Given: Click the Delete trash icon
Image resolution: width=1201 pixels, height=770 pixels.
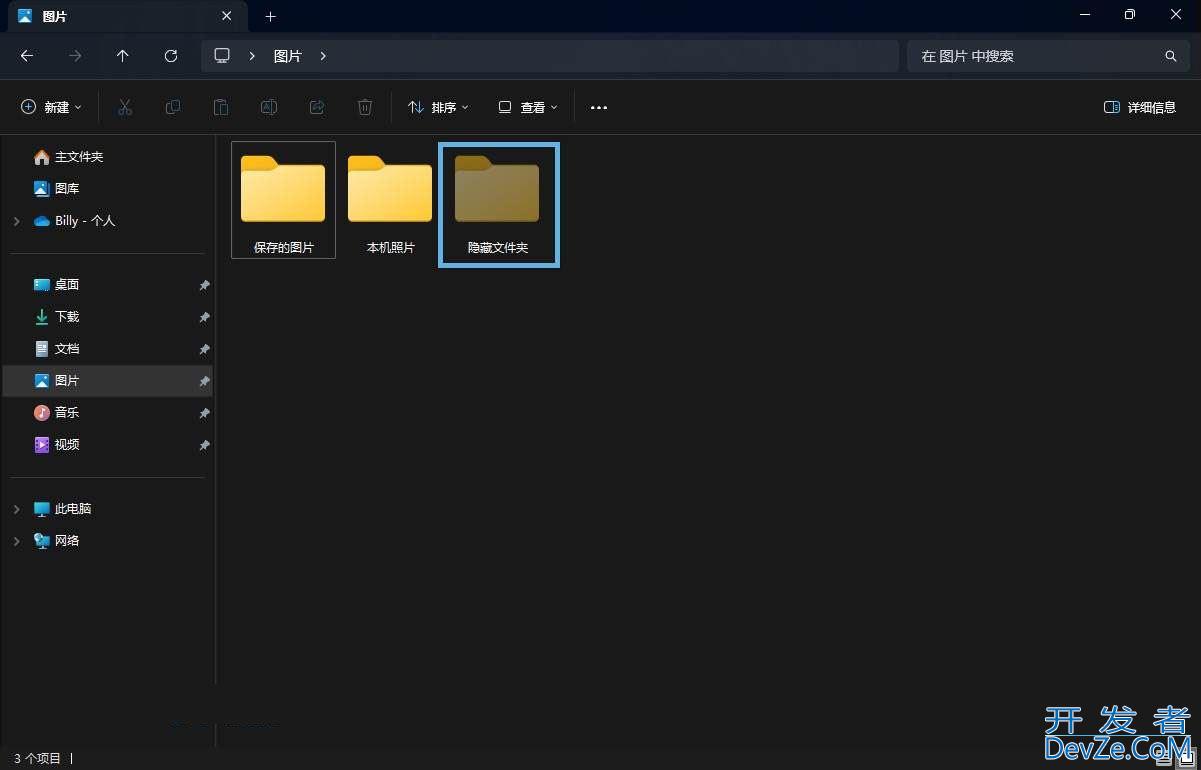Looking at the screenshot, I should point(365,107).
